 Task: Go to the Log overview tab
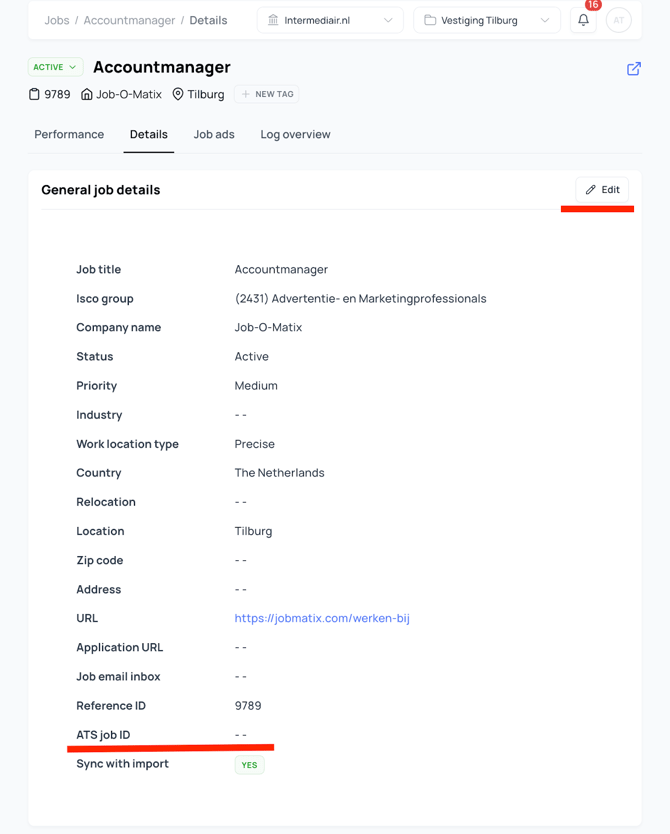[295, 134]
